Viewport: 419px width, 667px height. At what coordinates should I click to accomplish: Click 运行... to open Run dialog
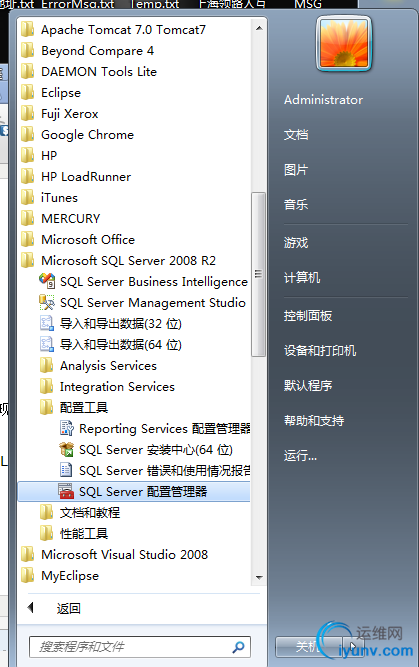click(300, 456)
